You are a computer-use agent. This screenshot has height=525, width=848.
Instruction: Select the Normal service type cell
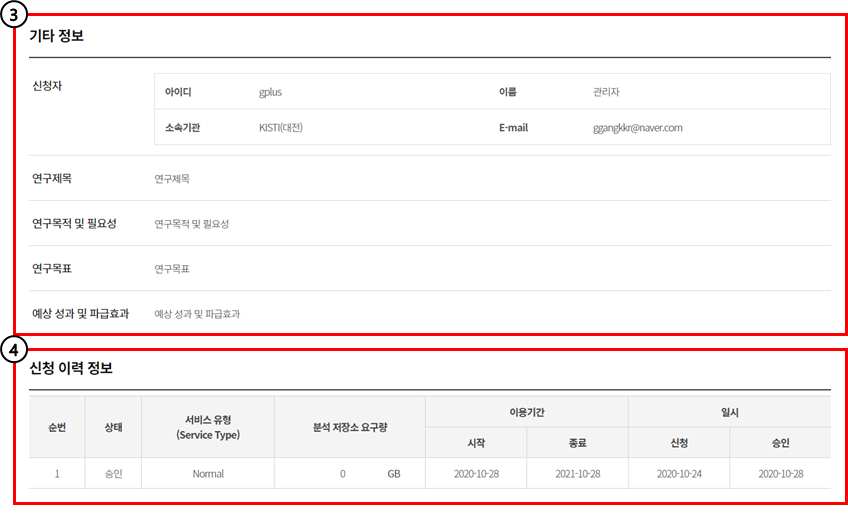click(x=208, y=474)
